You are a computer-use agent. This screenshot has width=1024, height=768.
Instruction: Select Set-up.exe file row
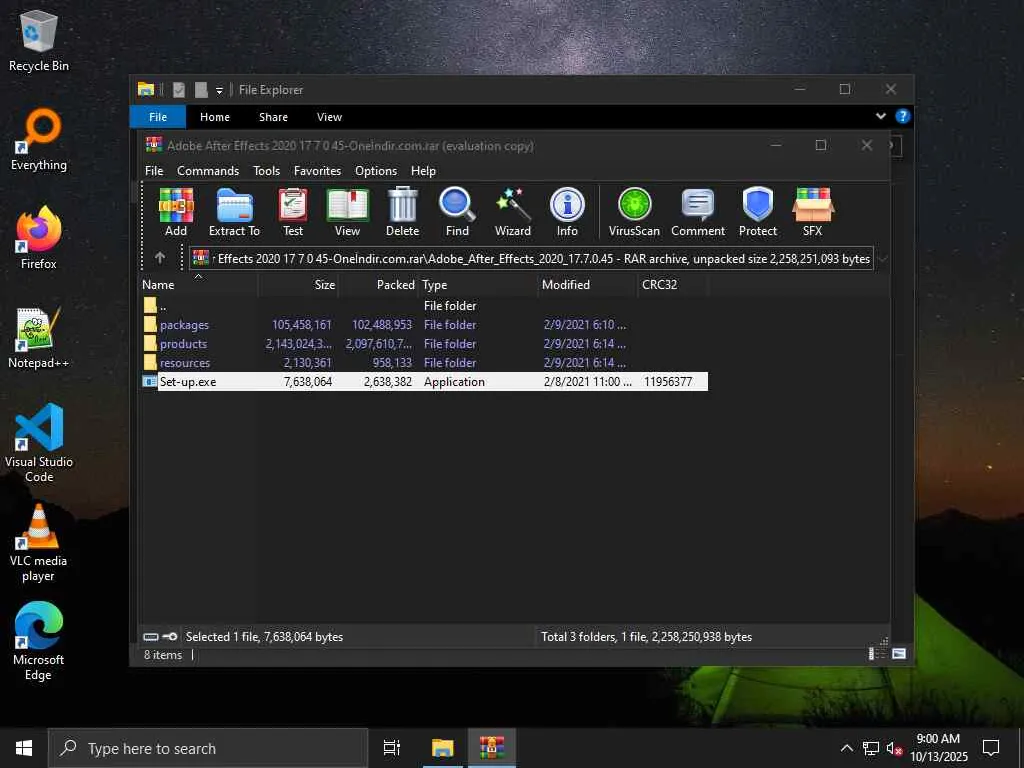pyautogui.click(x=424, y=381)
